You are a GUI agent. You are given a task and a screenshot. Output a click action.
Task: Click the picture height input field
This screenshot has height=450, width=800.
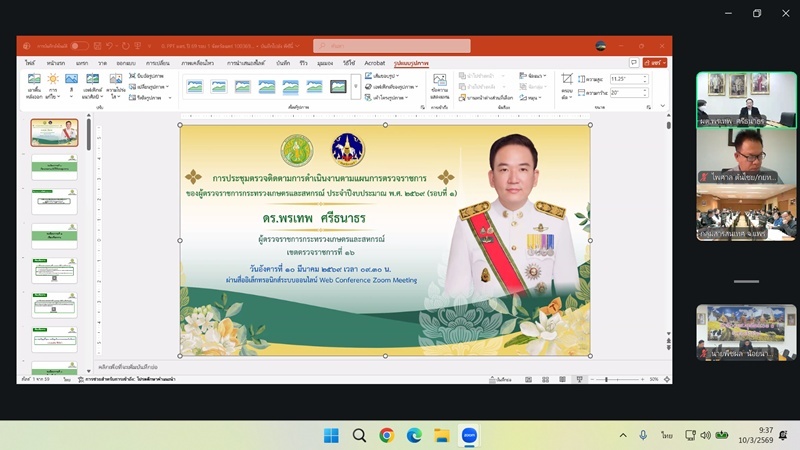point(627,79)
